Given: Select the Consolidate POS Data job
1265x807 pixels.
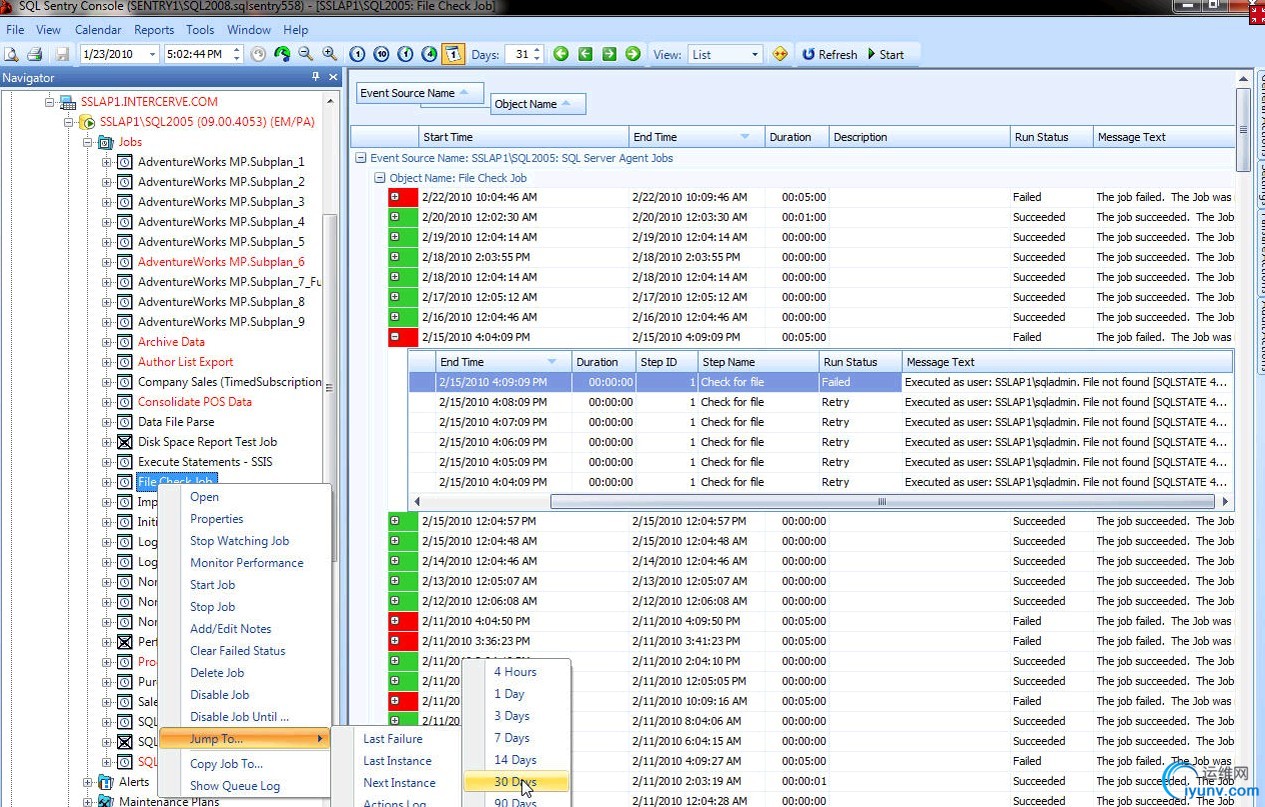Looking at the screenshot, I should pyautogui.click(x=195, y=402).
